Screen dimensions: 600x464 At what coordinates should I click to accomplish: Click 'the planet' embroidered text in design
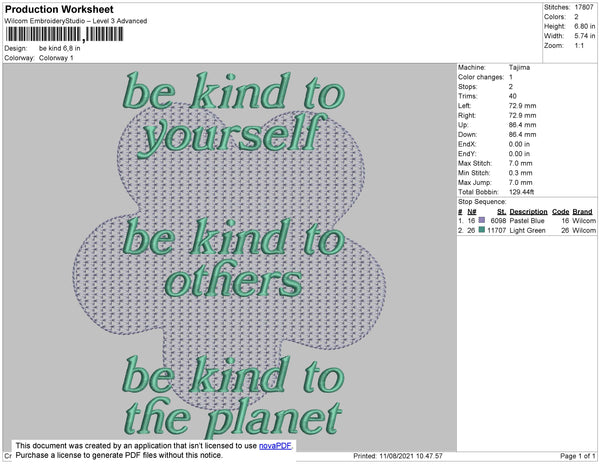tap(233, 418)
